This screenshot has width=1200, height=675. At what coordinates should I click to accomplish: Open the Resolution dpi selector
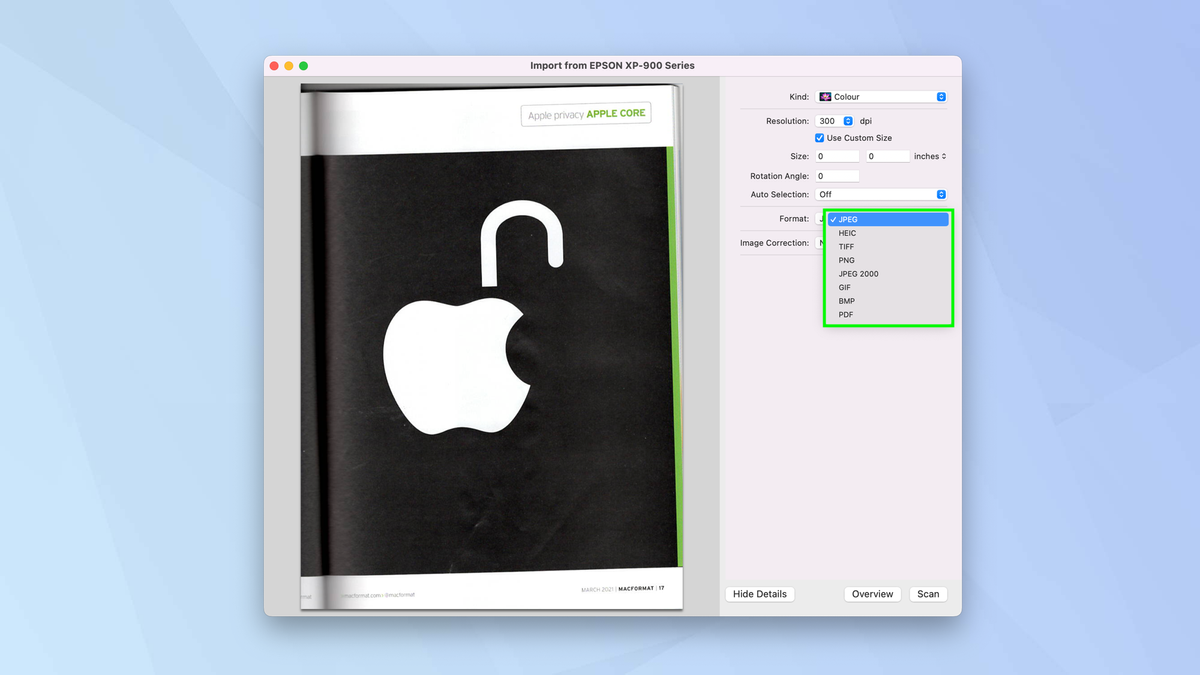point(847,120)
